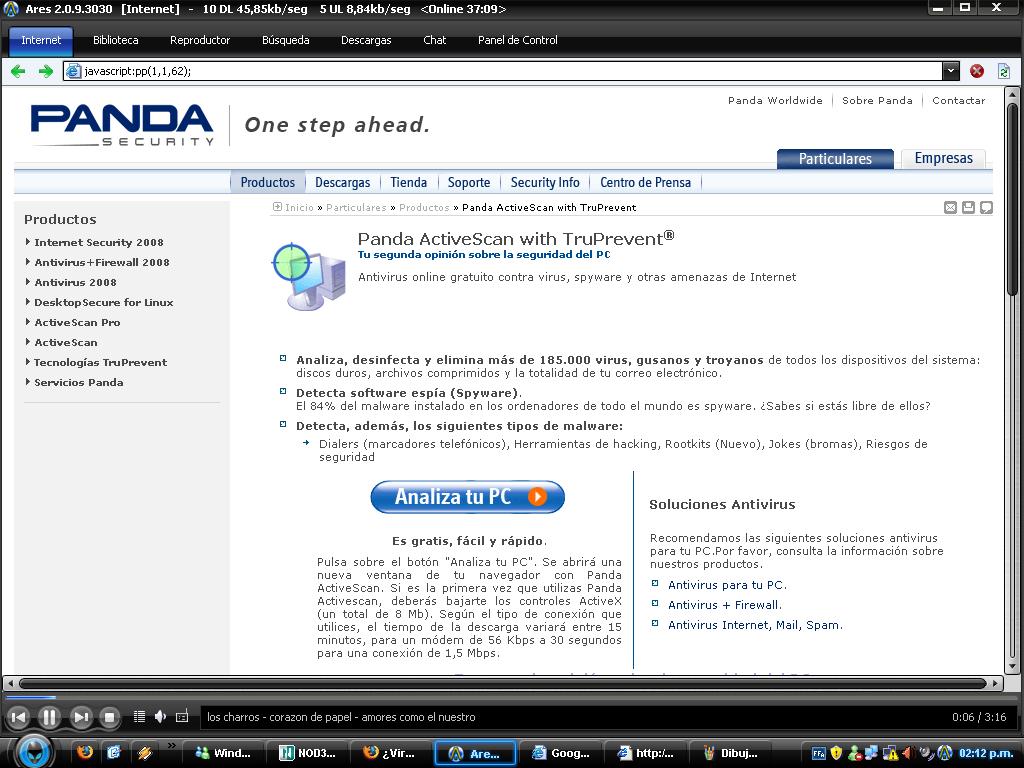Pause the playing song
1024x768 pixels.
(49, 717)
